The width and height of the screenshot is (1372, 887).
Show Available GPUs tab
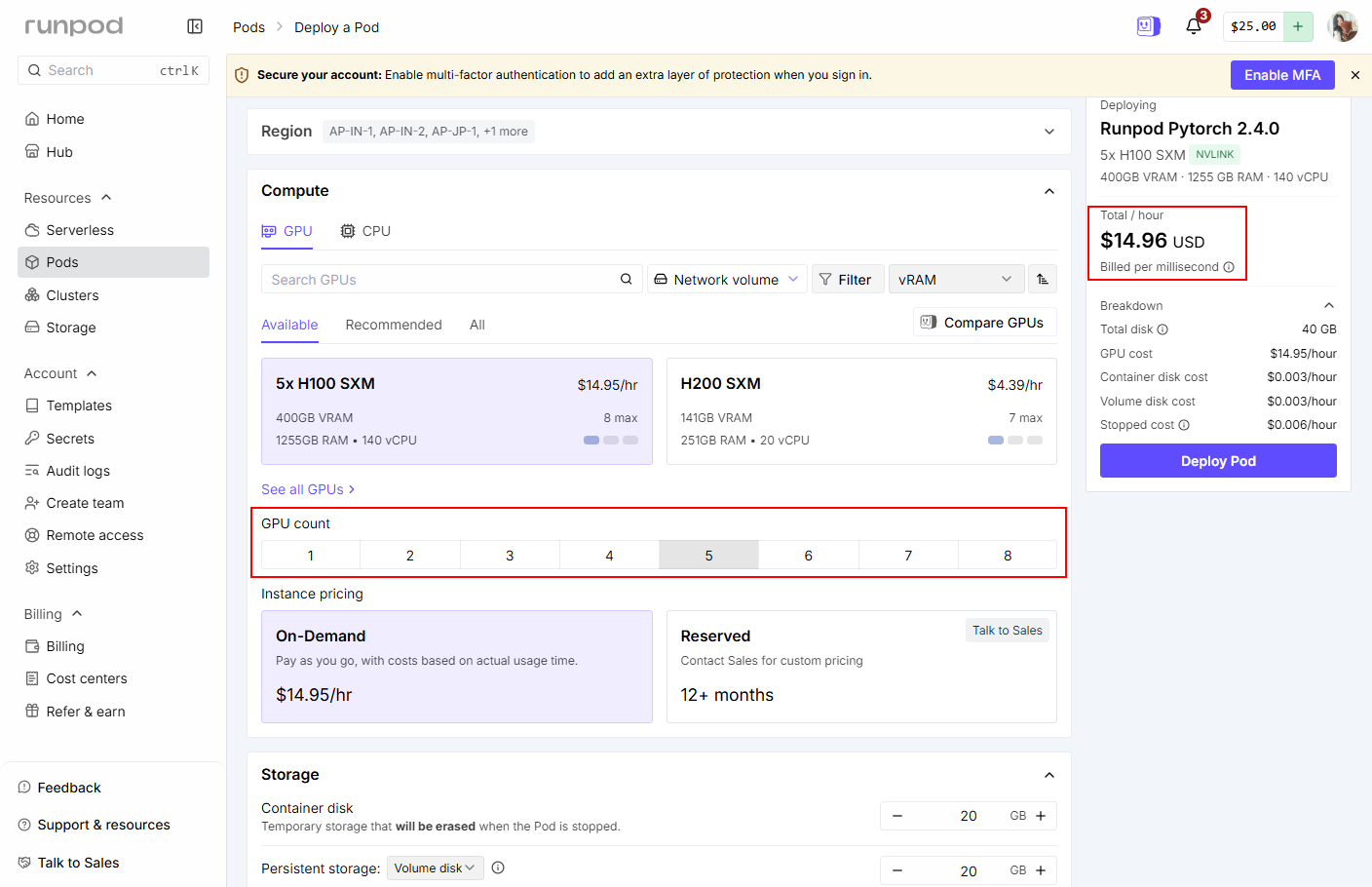point(289,325)
